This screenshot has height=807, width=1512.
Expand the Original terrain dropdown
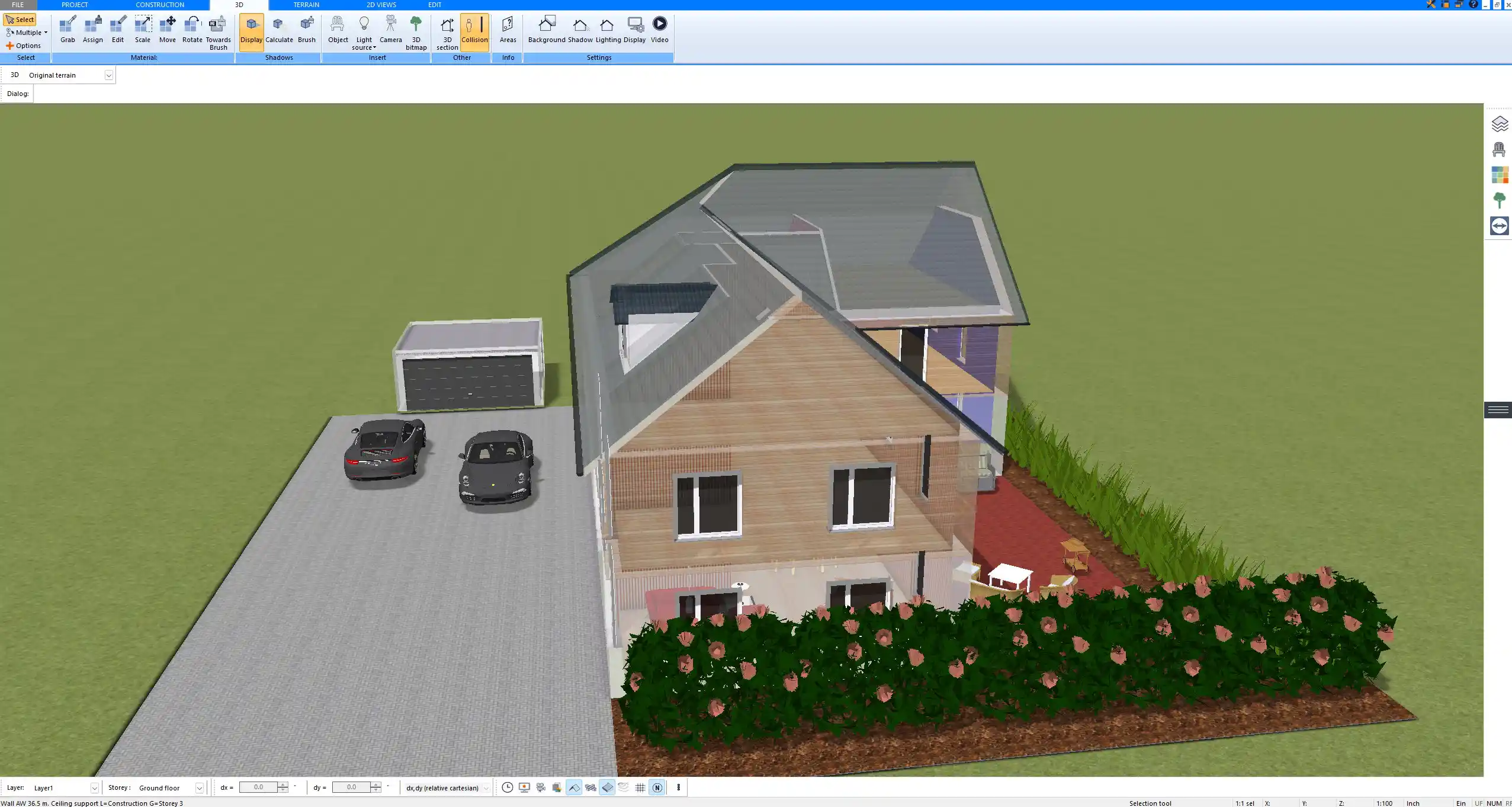coord(108,75)
